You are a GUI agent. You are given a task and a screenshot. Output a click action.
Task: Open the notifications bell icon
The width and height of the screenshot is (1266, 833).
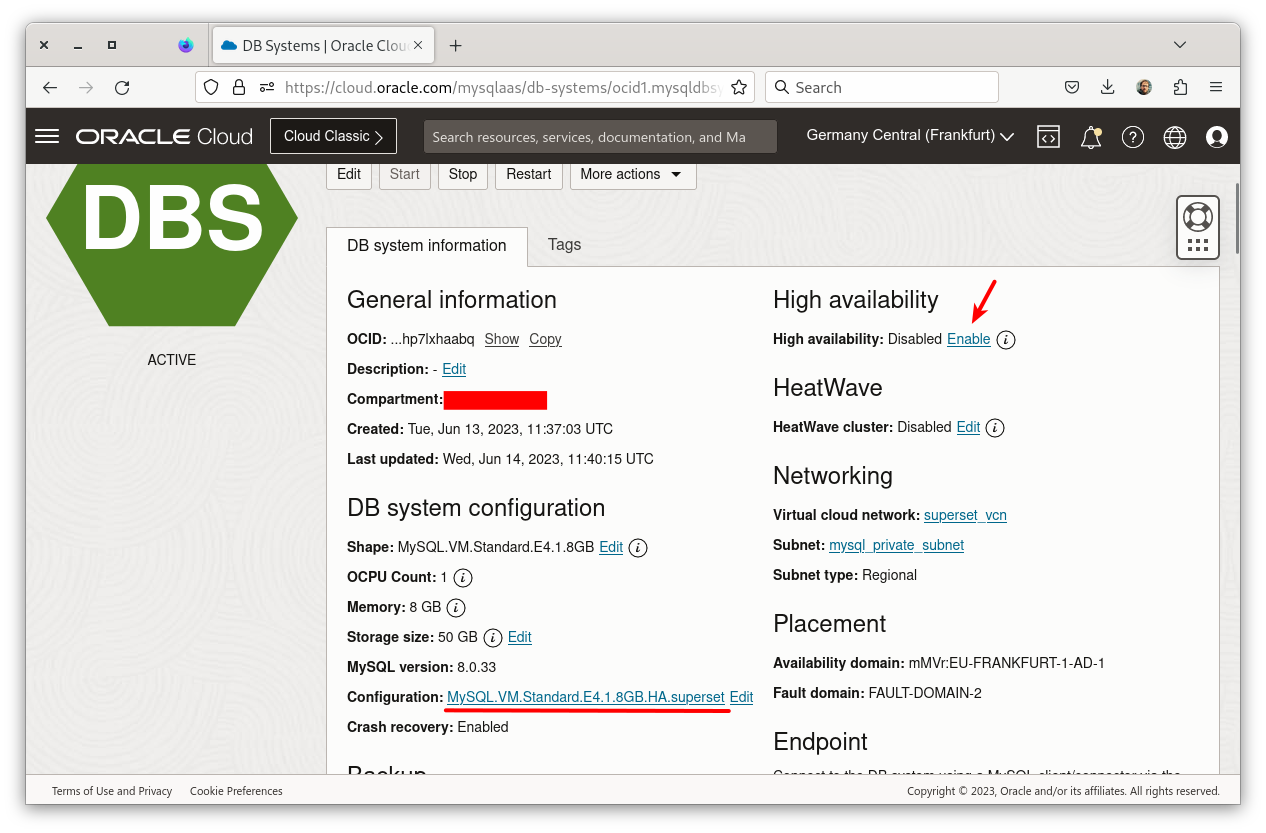point(1091,137)
